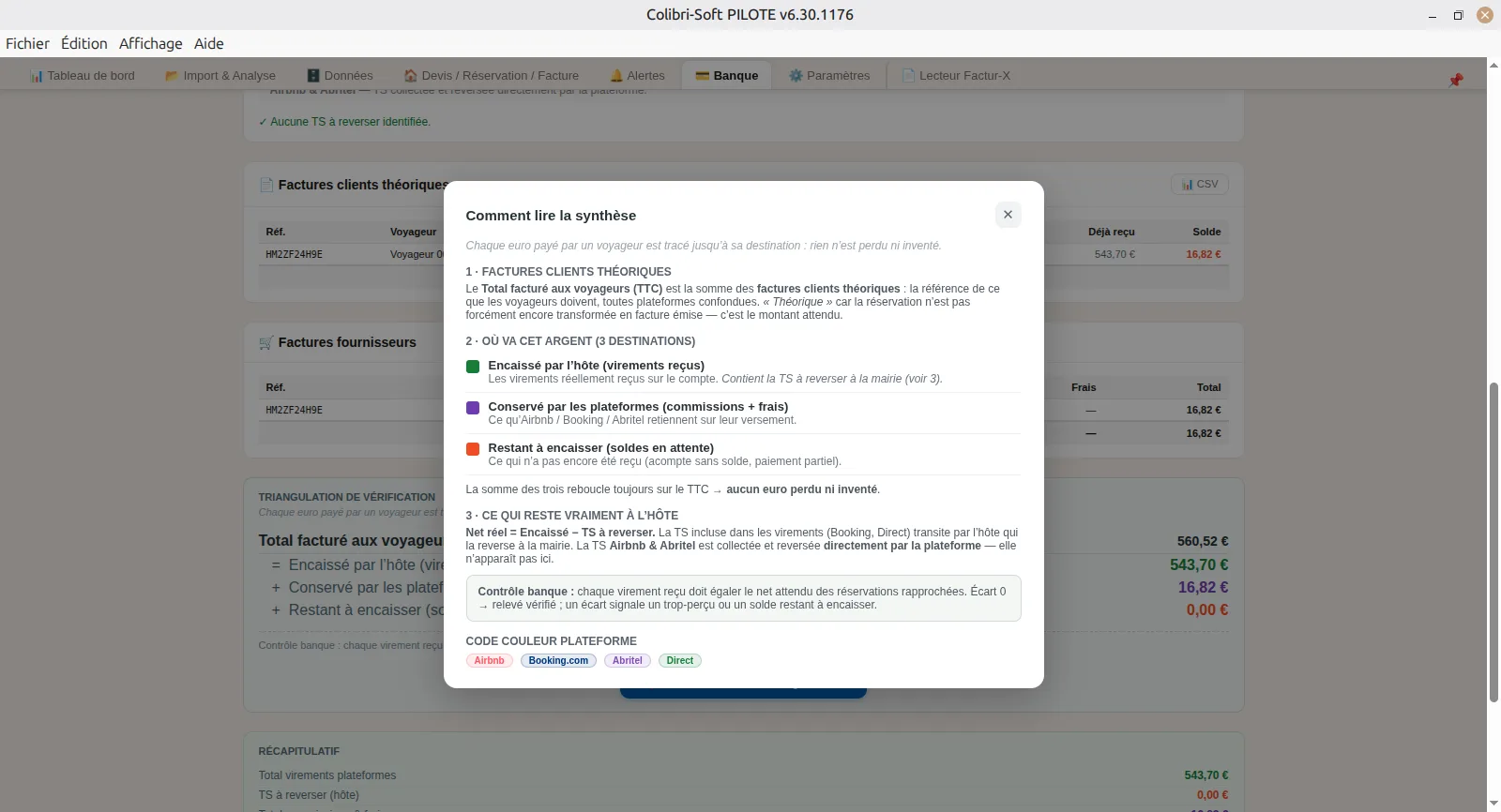Click scrollbar down arrow
Image resolution: width=1501 pixels, height=812 pixels.
(x=1493, y=804)
